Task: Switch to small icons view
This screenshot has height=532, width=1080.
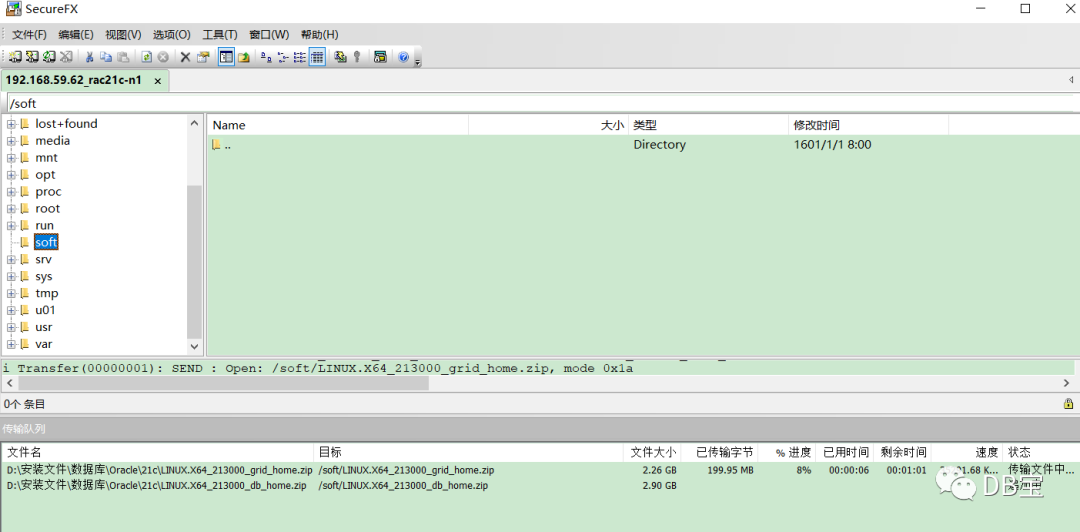Action: click(x=283, y=57)
